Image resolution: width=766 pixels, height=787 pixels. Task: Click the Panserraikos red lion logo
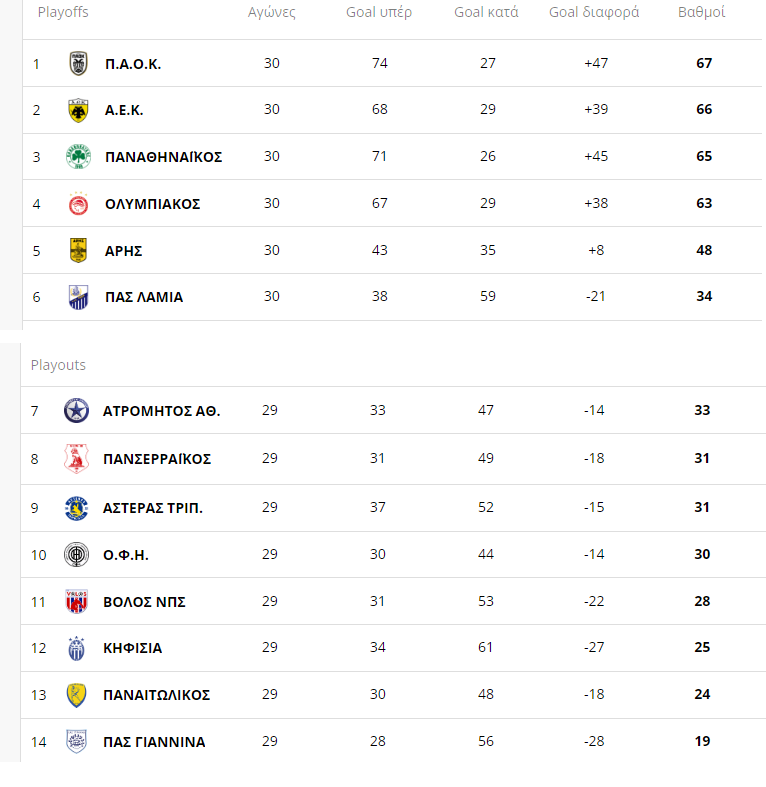[x=76, y=459]
